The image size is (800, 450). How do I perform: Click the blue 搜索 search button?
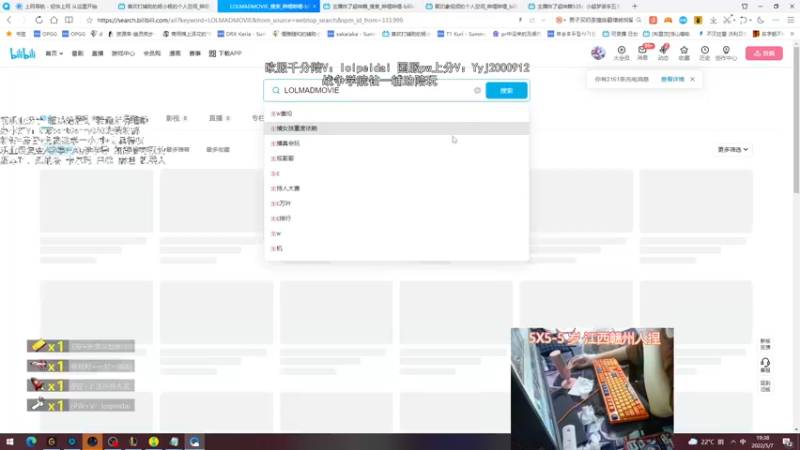tap(507, 90)
